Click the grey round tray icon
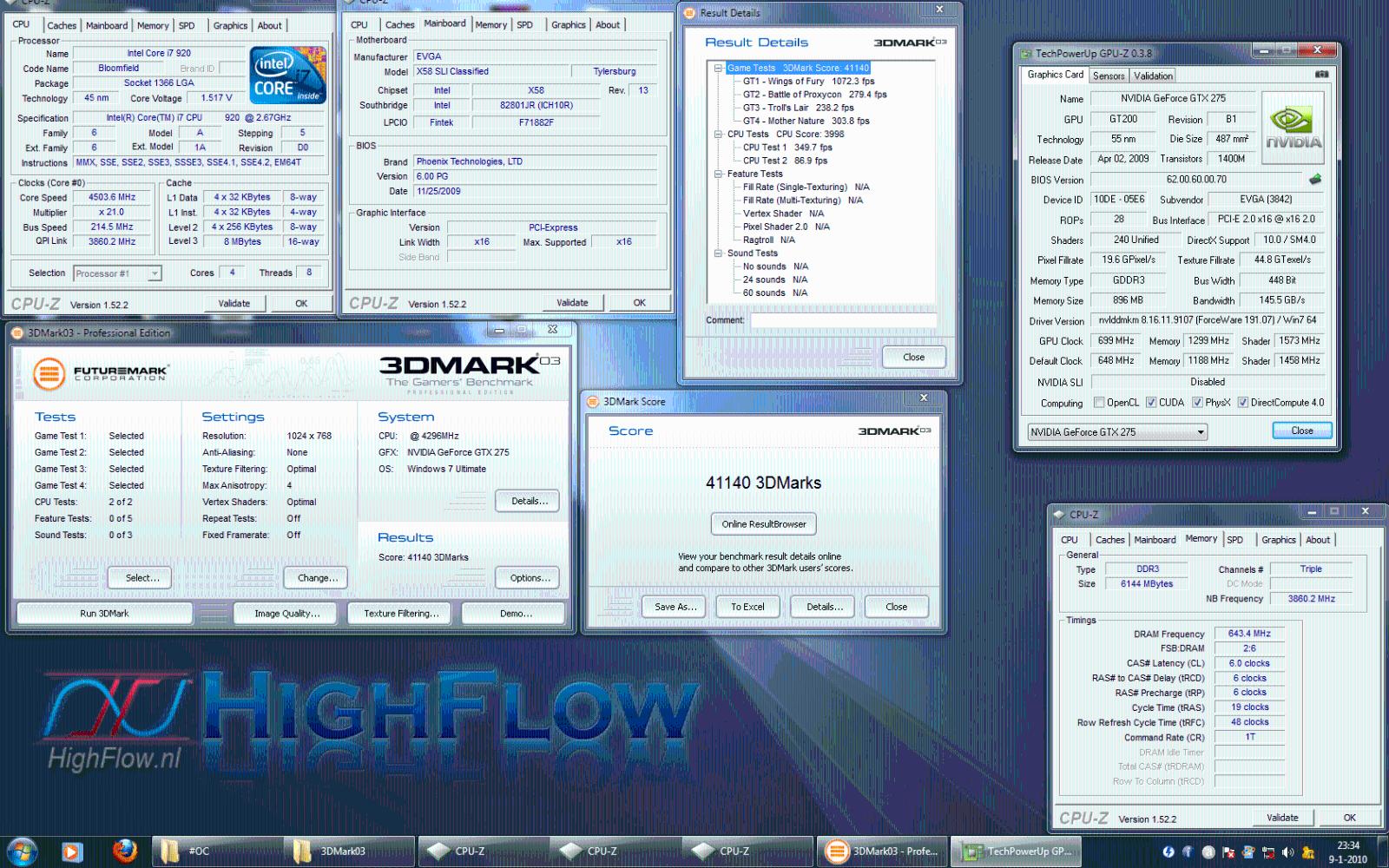 pyautogui.click(x=1208, y=852)
